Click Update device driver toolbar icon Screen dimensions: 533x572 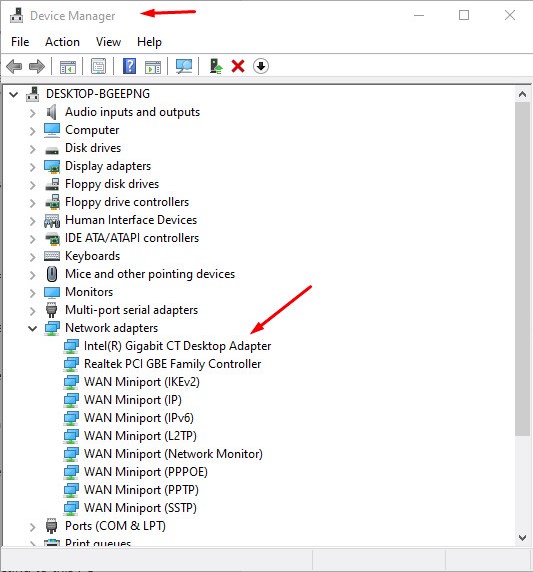[x=216, y=66]
